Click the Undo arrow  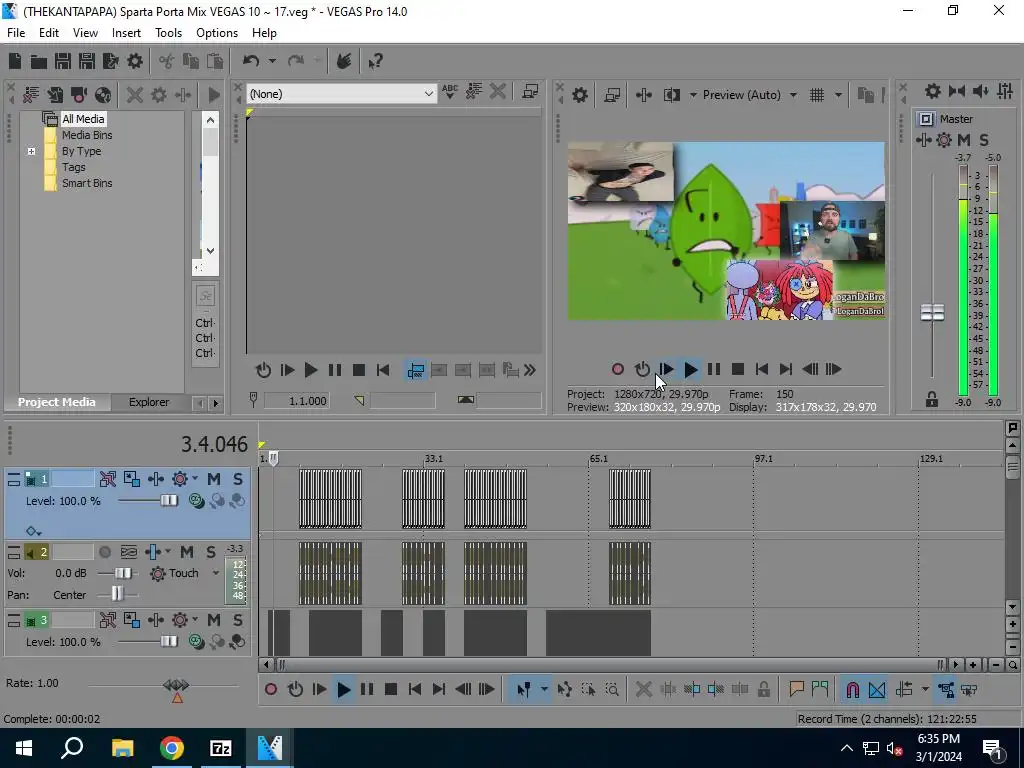coord(251,61)
